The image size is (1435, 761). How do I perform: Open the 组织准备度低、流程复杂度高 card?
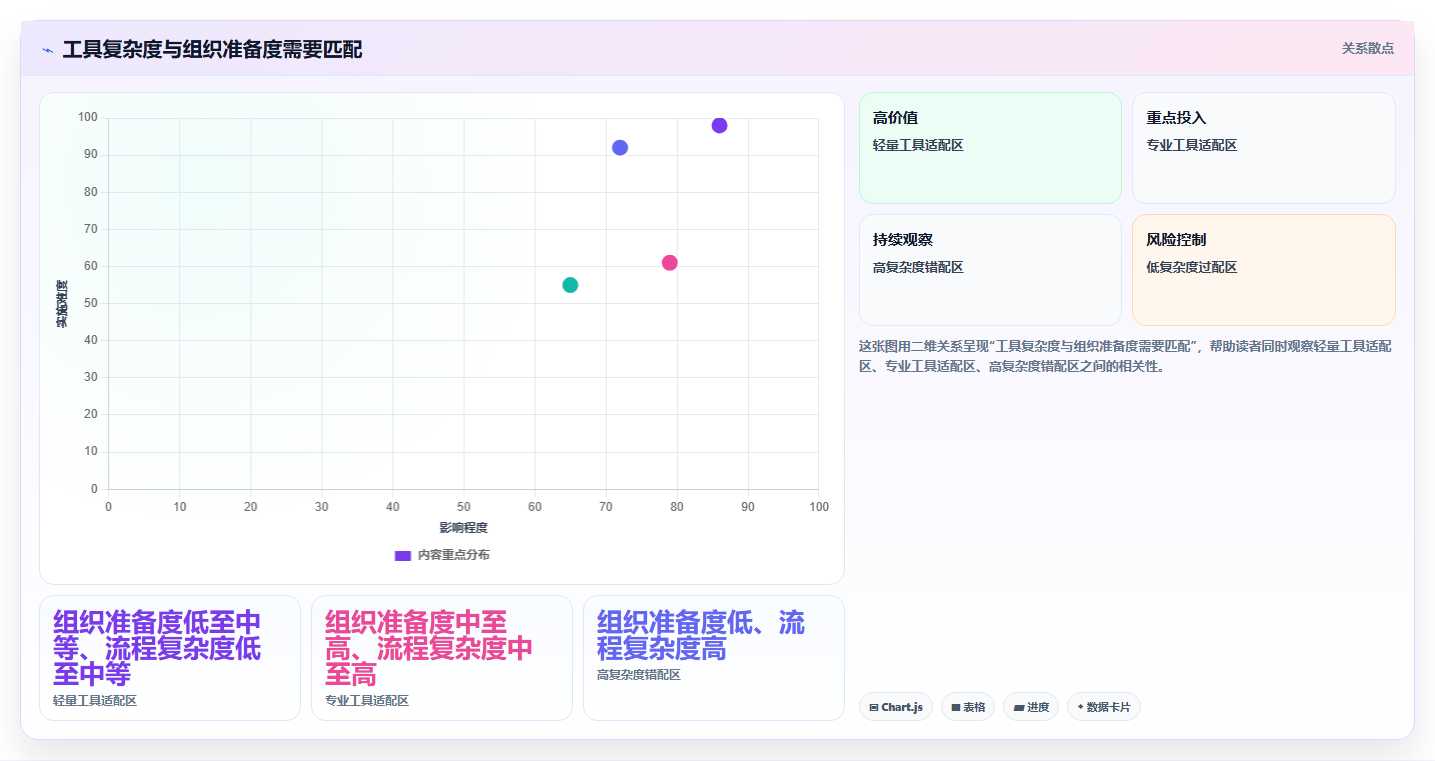click(x=714, y=658)
